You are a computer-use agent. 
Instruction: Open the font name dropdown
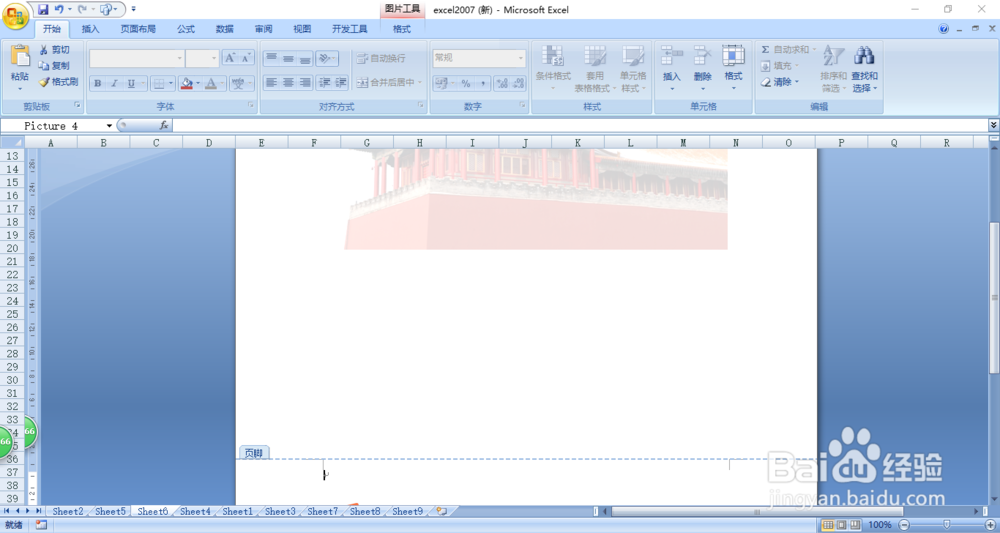click(x=179, y=58)
